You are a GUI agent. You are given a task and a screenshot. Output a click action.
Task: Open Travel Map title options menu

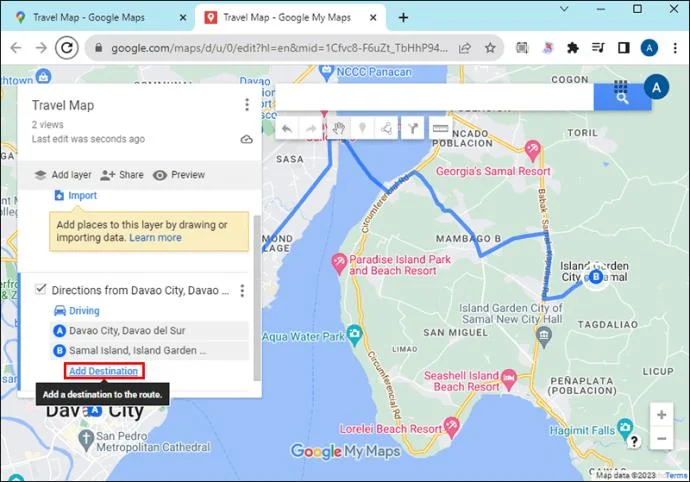tap(247, 105)
